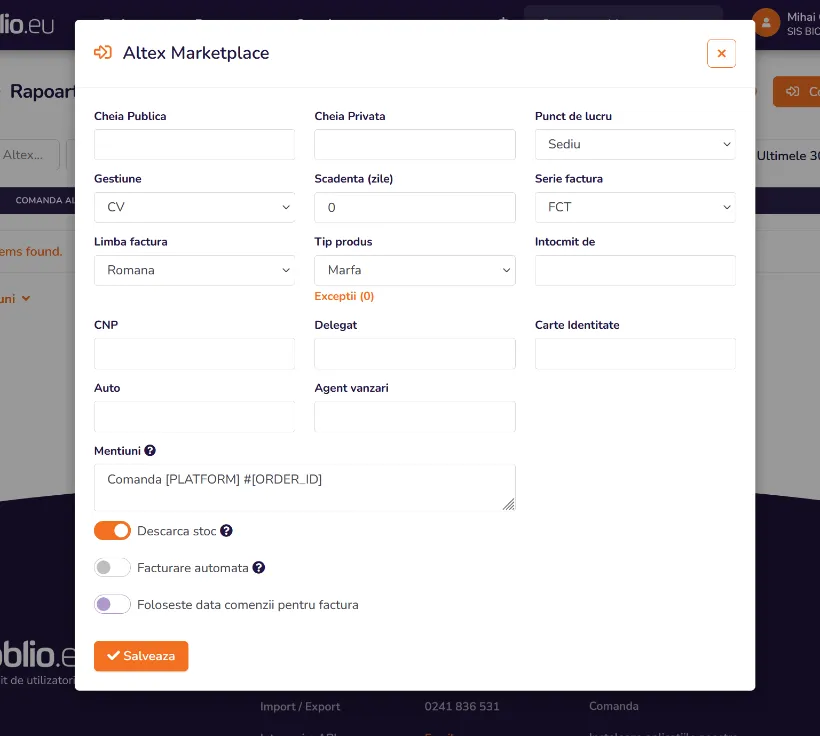Image resolution: width=820 pixels, height=736 pixels.
Task: Turn off the Descarca stoc toggle
Action: click(x=112, y=531)
